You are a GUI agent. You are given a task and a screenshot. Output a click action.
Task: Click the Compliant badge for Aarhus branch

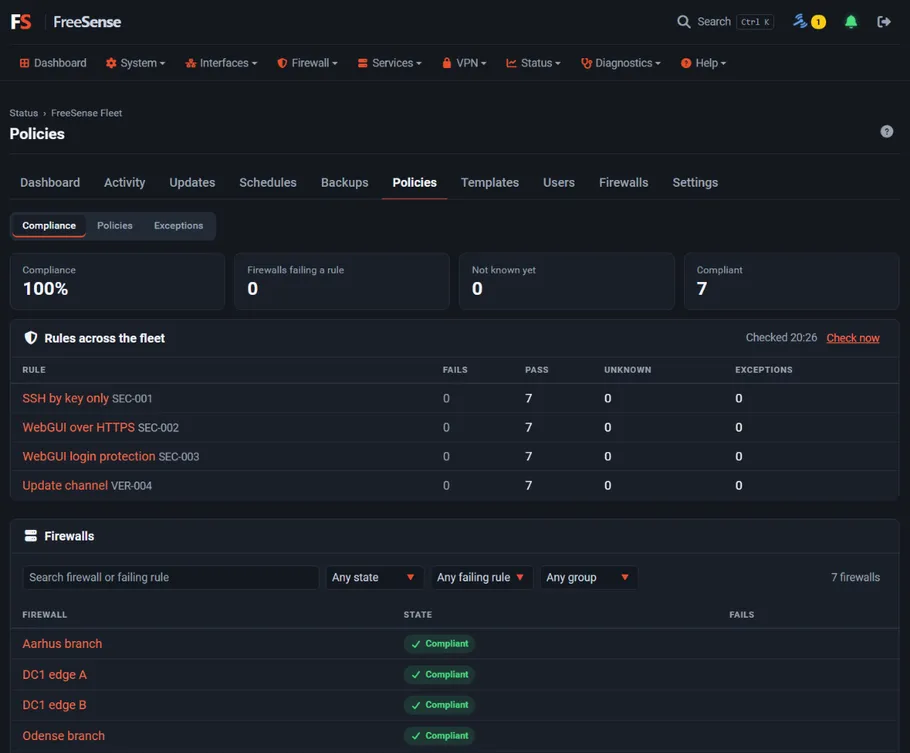(x=439, y=644)
